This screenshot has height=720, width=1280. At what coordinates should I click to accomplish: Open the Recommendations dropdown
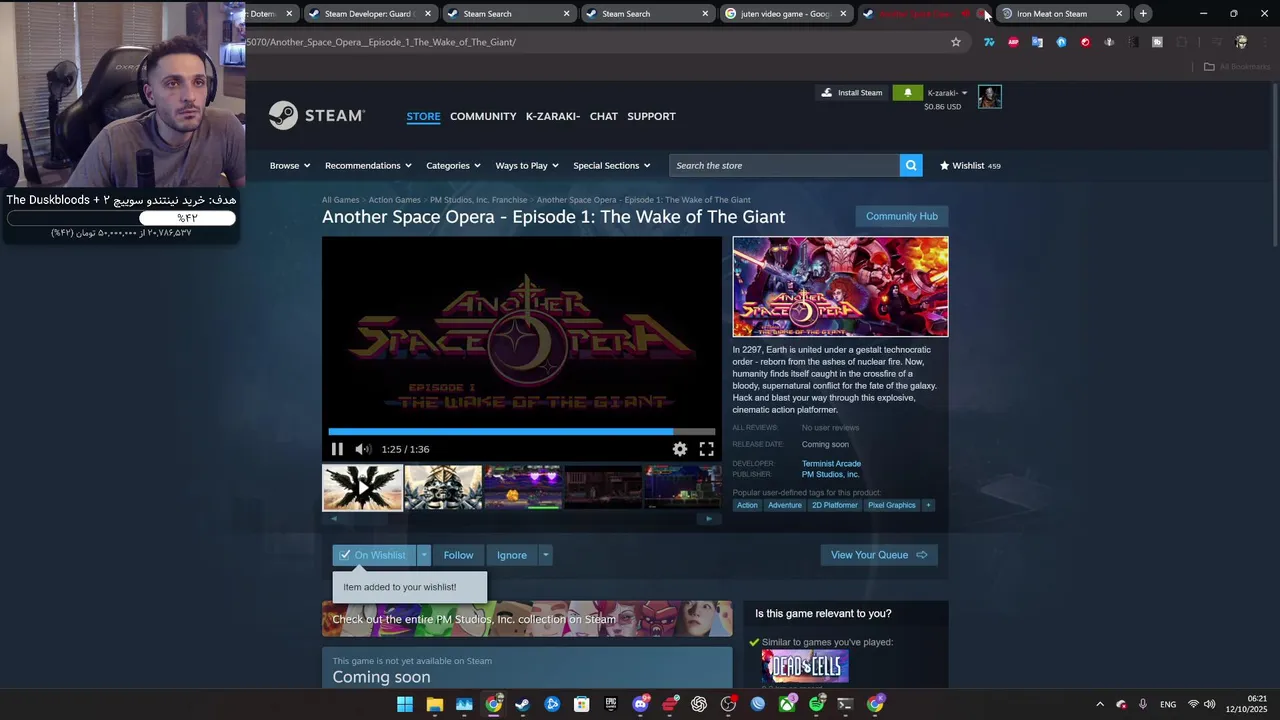pos(368,165)
